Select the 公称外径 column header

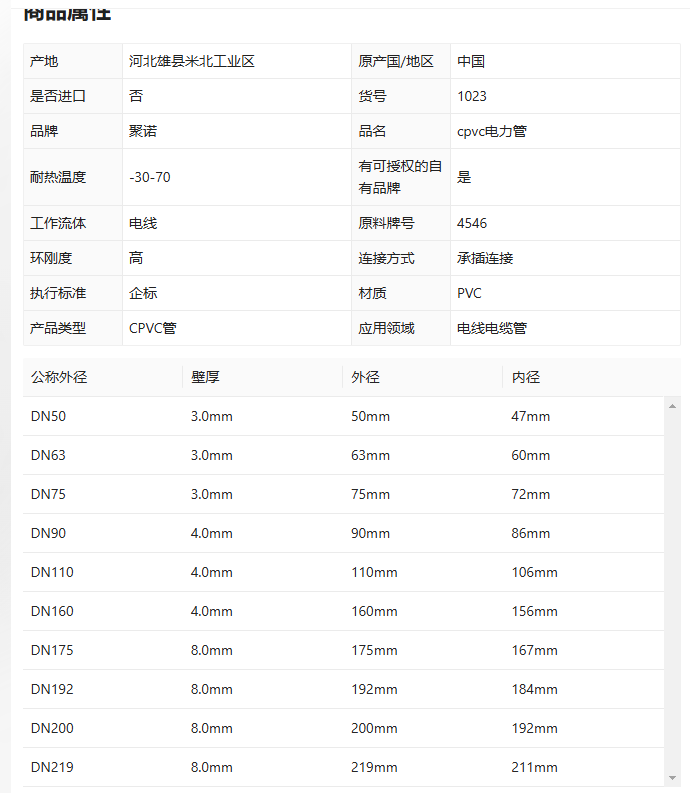coord(59,377)
